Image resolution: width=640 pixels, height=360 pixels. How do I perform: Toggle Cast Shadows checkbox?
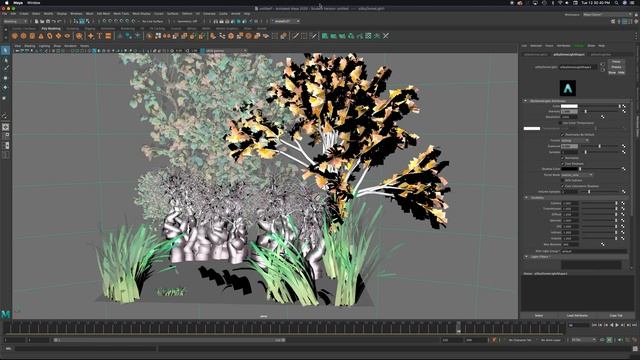point(563,164)
